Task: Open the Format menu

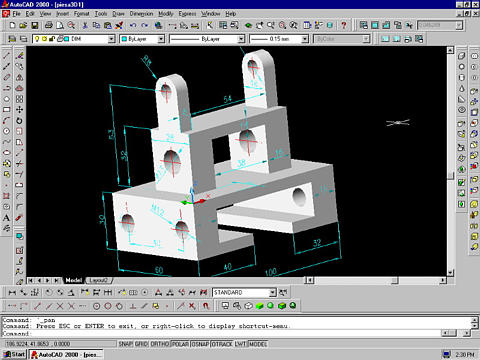Action: click(82, 14)
